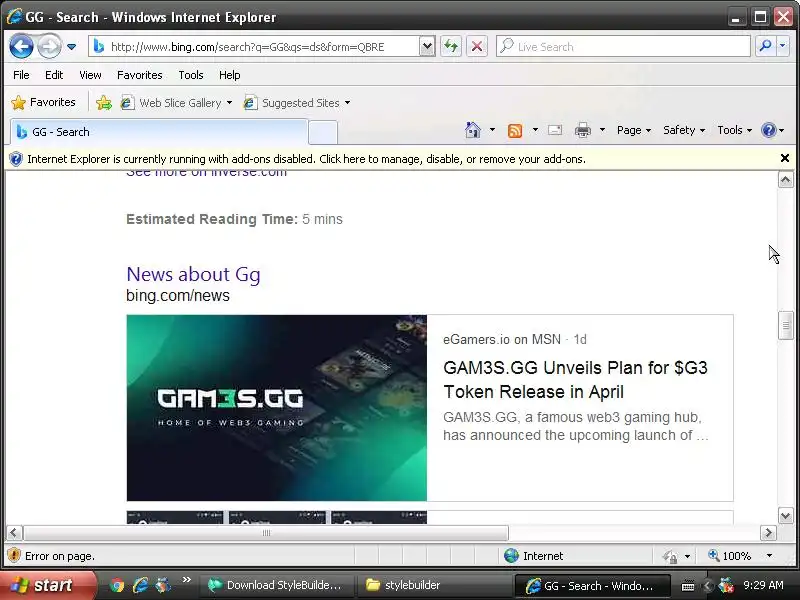This screenshot has width=800, height=600.
Task: Click the on-screen keyboard tray icon
Action: (x=688, y=586)
